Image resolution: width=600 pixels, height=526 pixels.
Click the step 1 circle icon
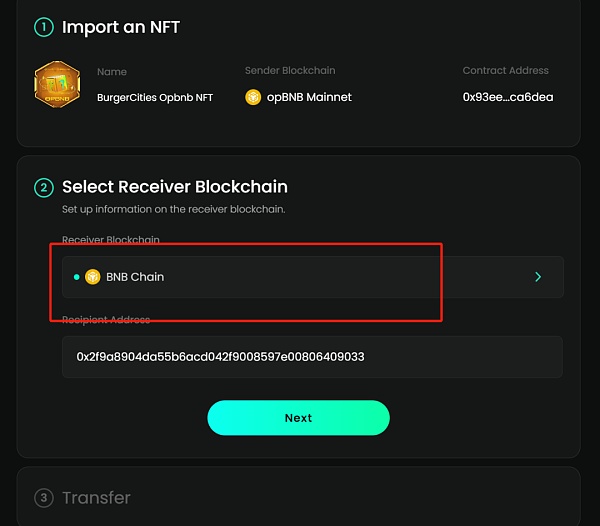[x=43, y=27]
